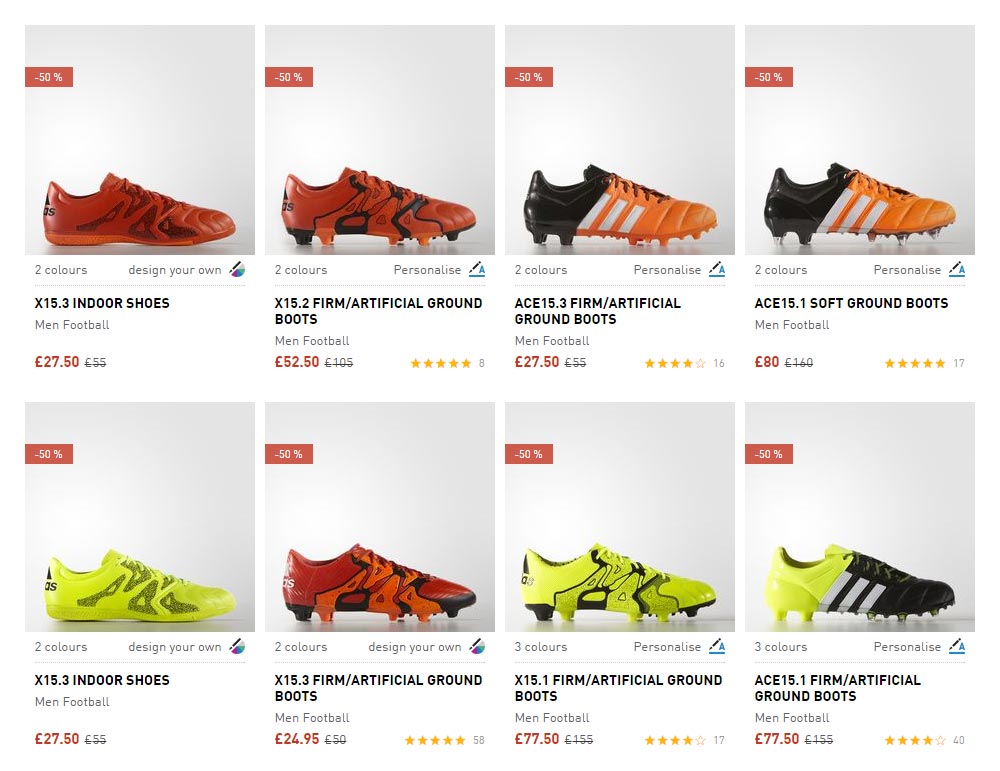Click the design your own palette icon under X15.3 Indoor Shoes
The height and width of the screenshot is (771, 1000).
pos(234,269)
